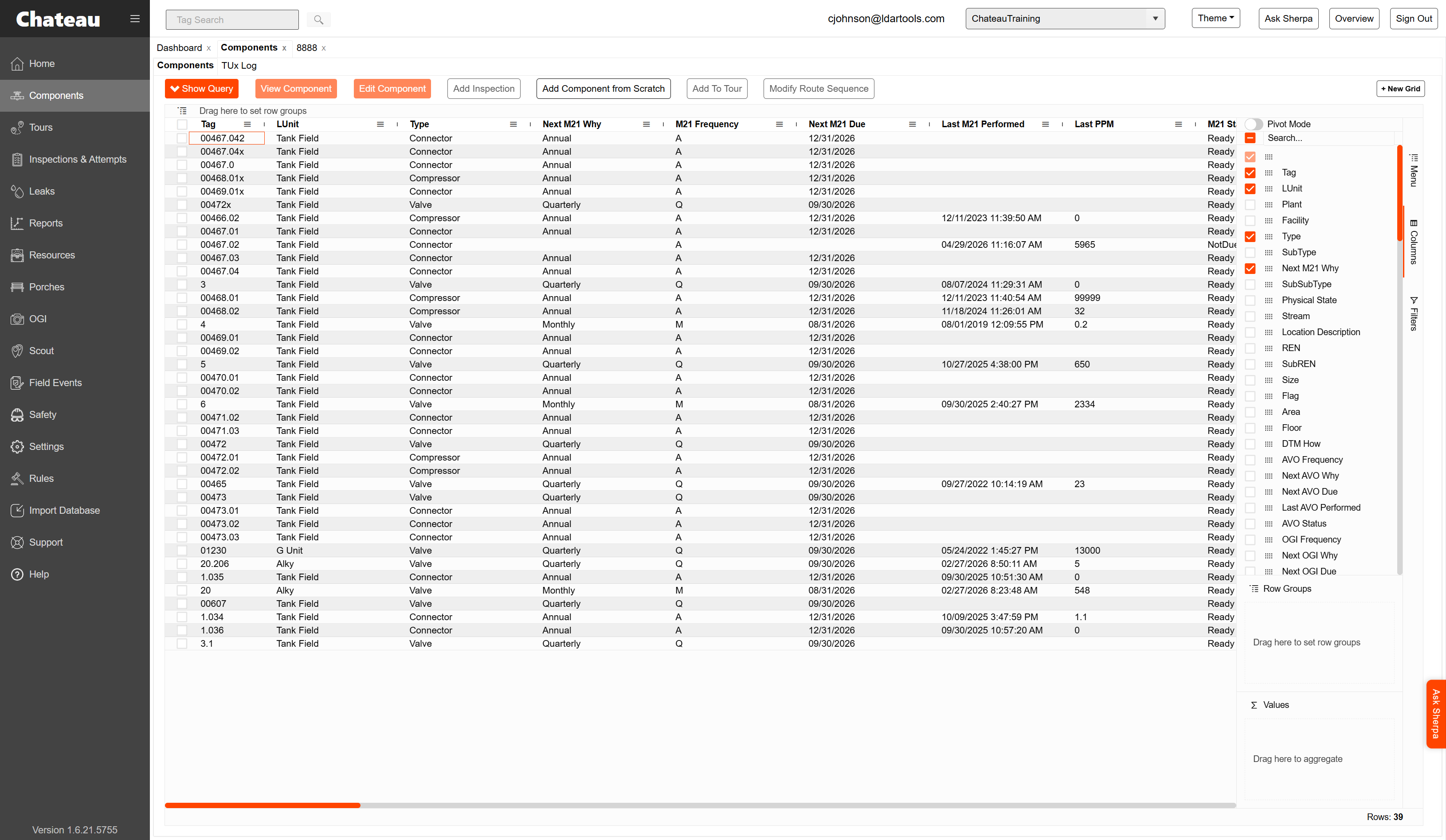
Task: Click the magnifier search icon next to Tag Search
Action: coord(318,20)
